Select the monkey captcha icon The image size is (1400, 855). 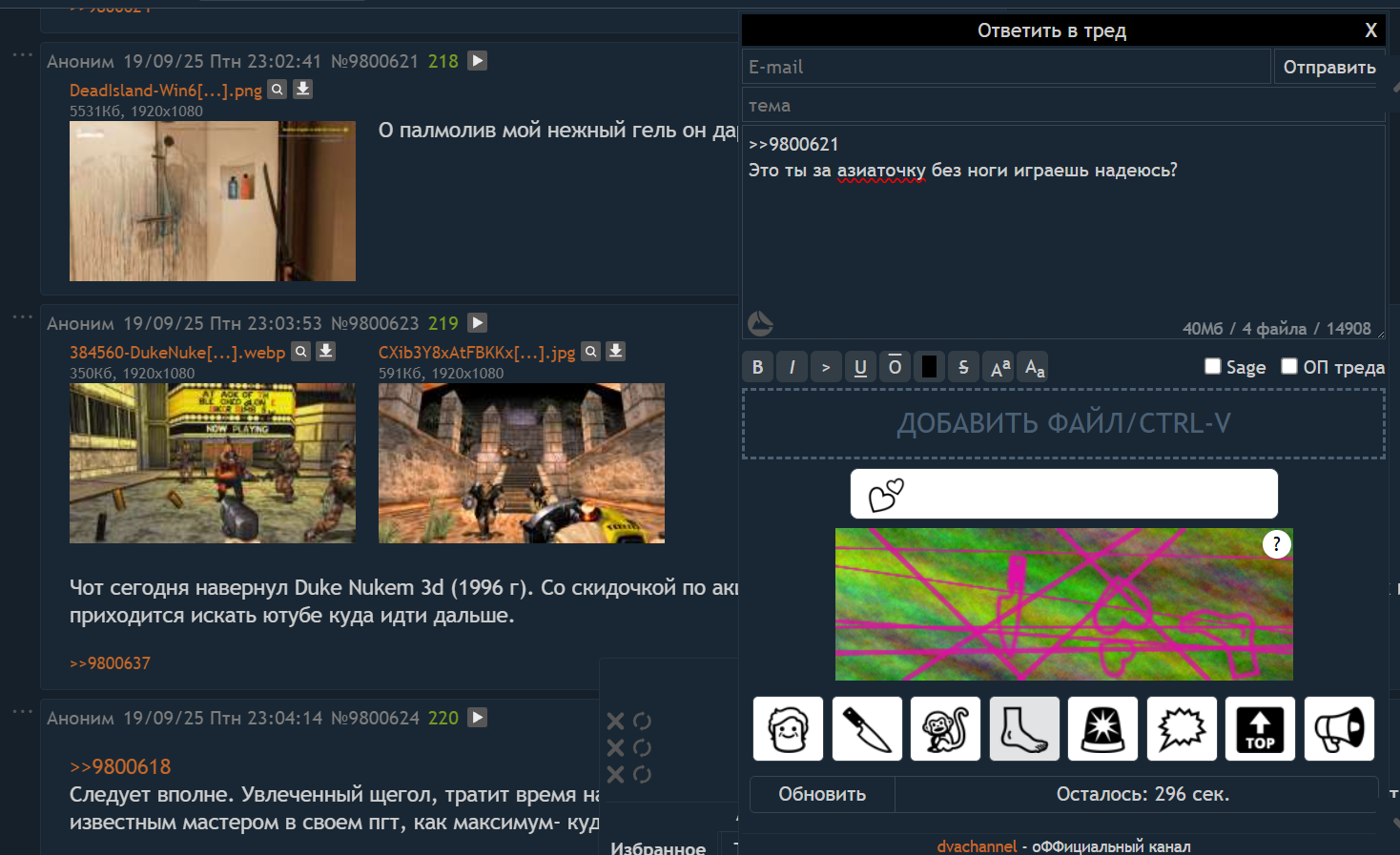[x=945, y=729]
